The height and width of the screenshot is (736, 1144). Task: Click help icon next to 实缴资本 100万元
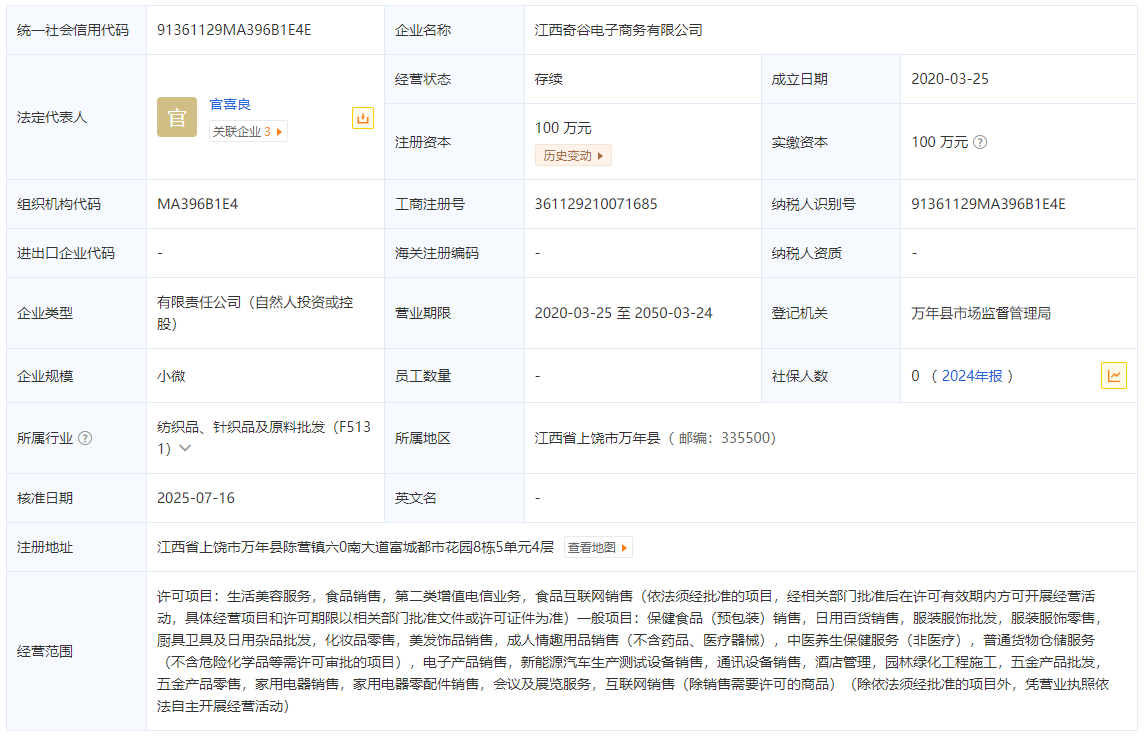coord(980,142)
